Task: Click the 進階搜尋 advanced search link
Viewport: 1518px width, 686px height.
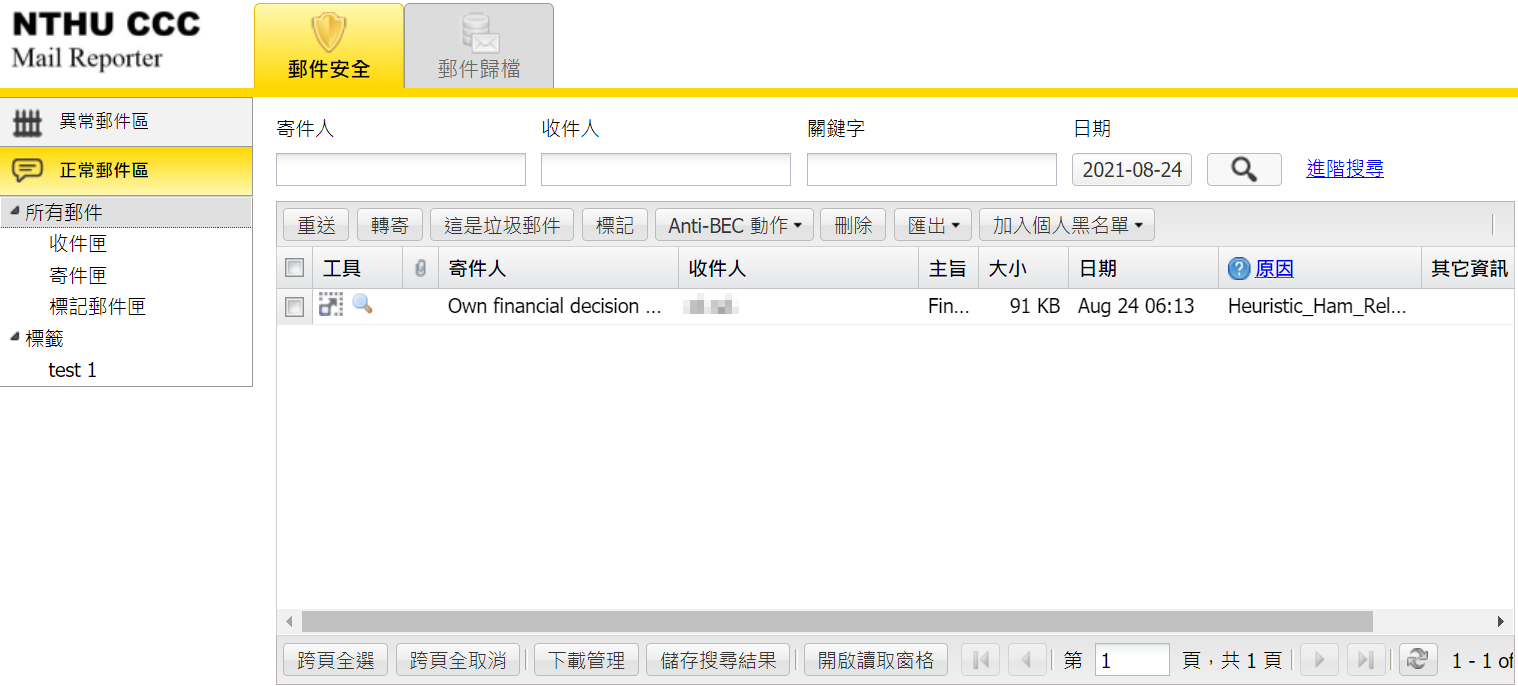Action: [x=1344, y=169]
